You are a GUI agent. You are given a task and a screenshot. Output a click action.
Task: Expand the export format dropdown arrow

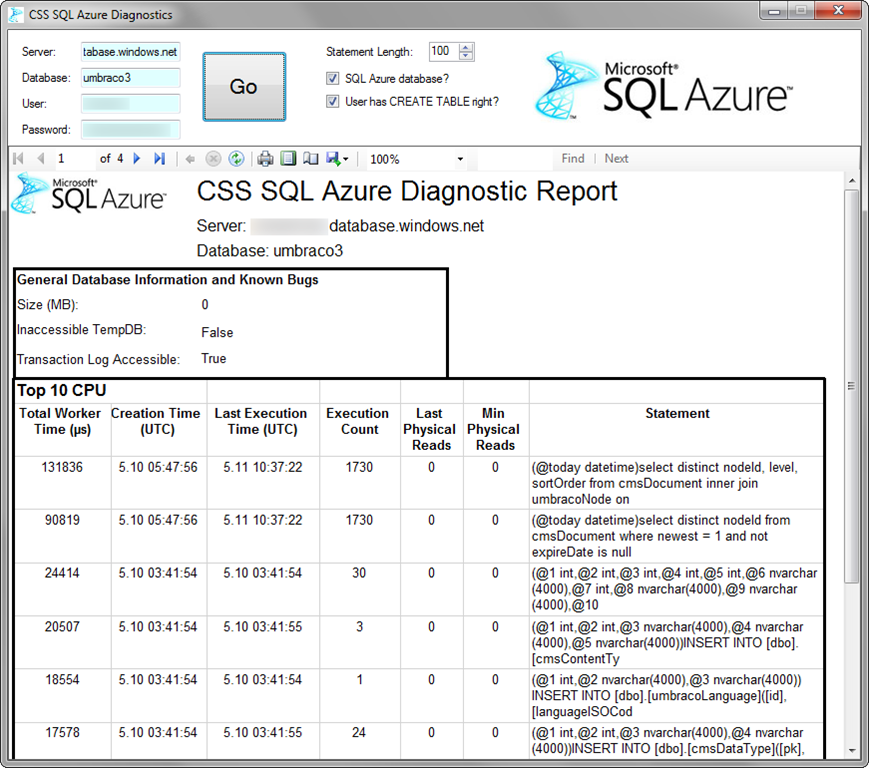(x=346, y=159)
